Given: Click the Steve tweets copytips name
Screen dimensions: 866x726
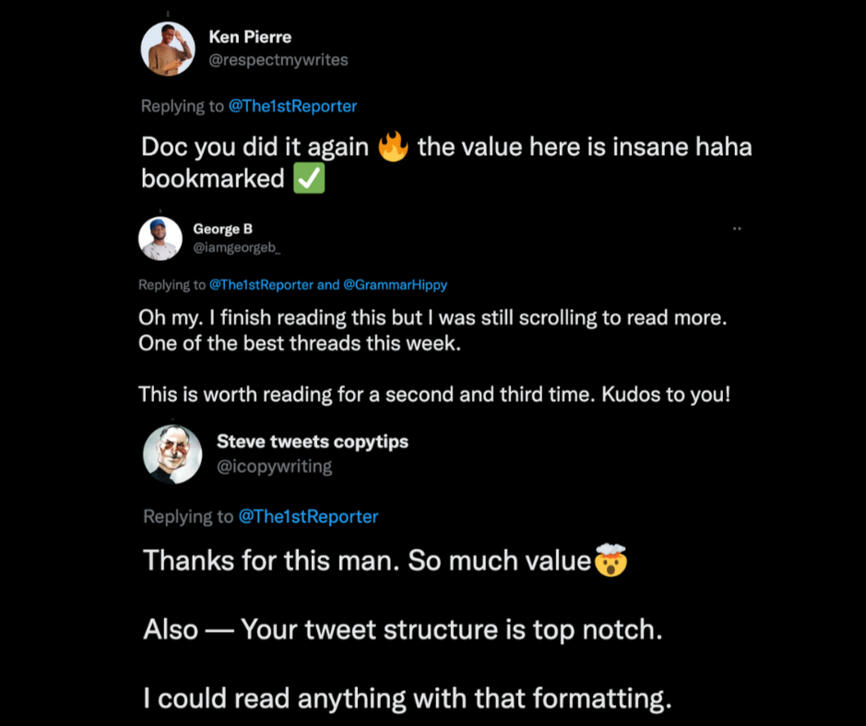Looking at the screenshot, I should tap(312, 441).
